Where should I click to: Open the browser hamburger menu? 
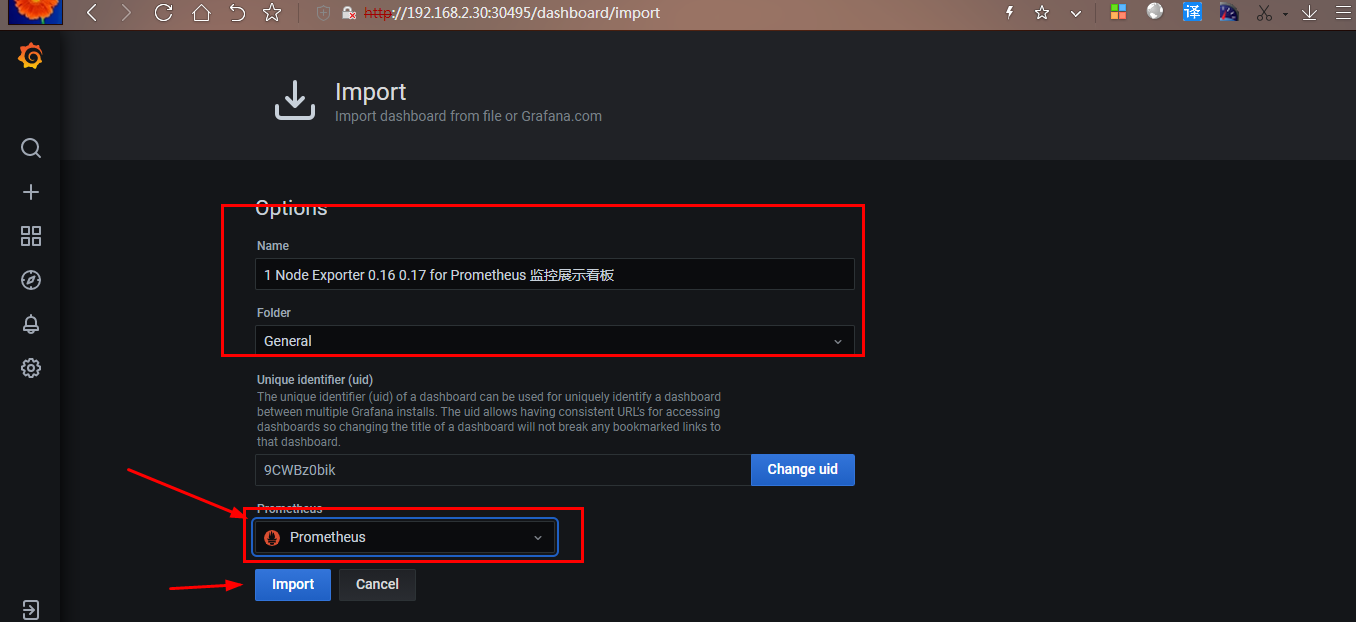coord(1342,13)
